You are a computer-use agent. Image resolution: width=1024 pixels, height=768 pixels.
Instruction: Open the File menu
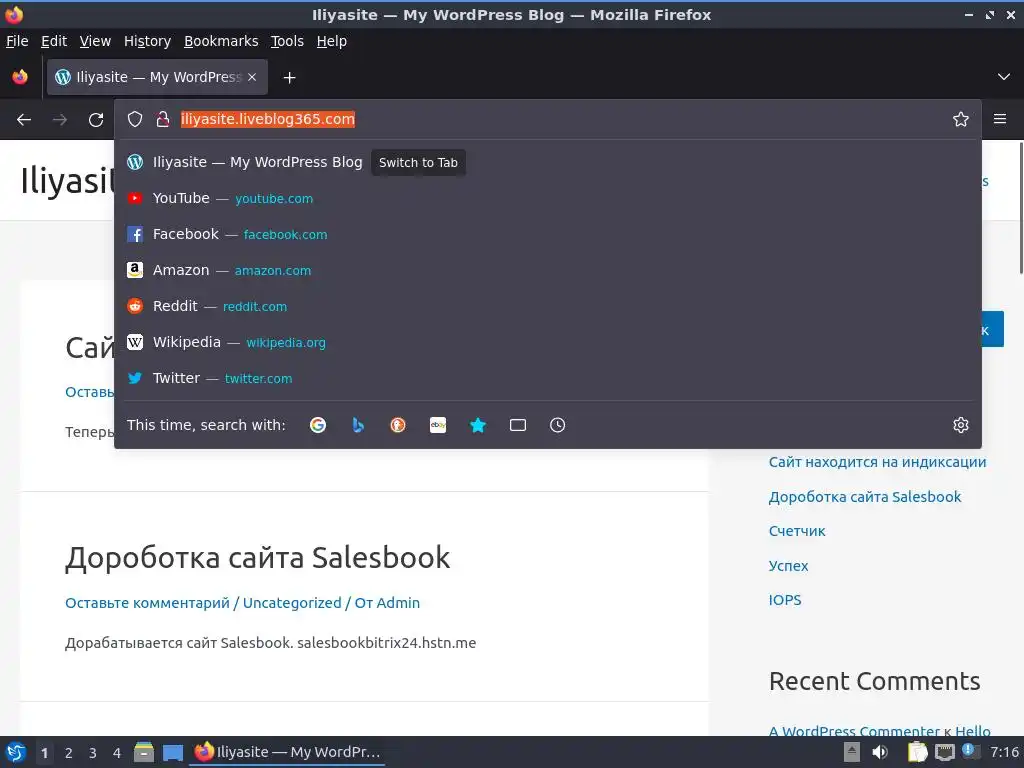point(17,41)
